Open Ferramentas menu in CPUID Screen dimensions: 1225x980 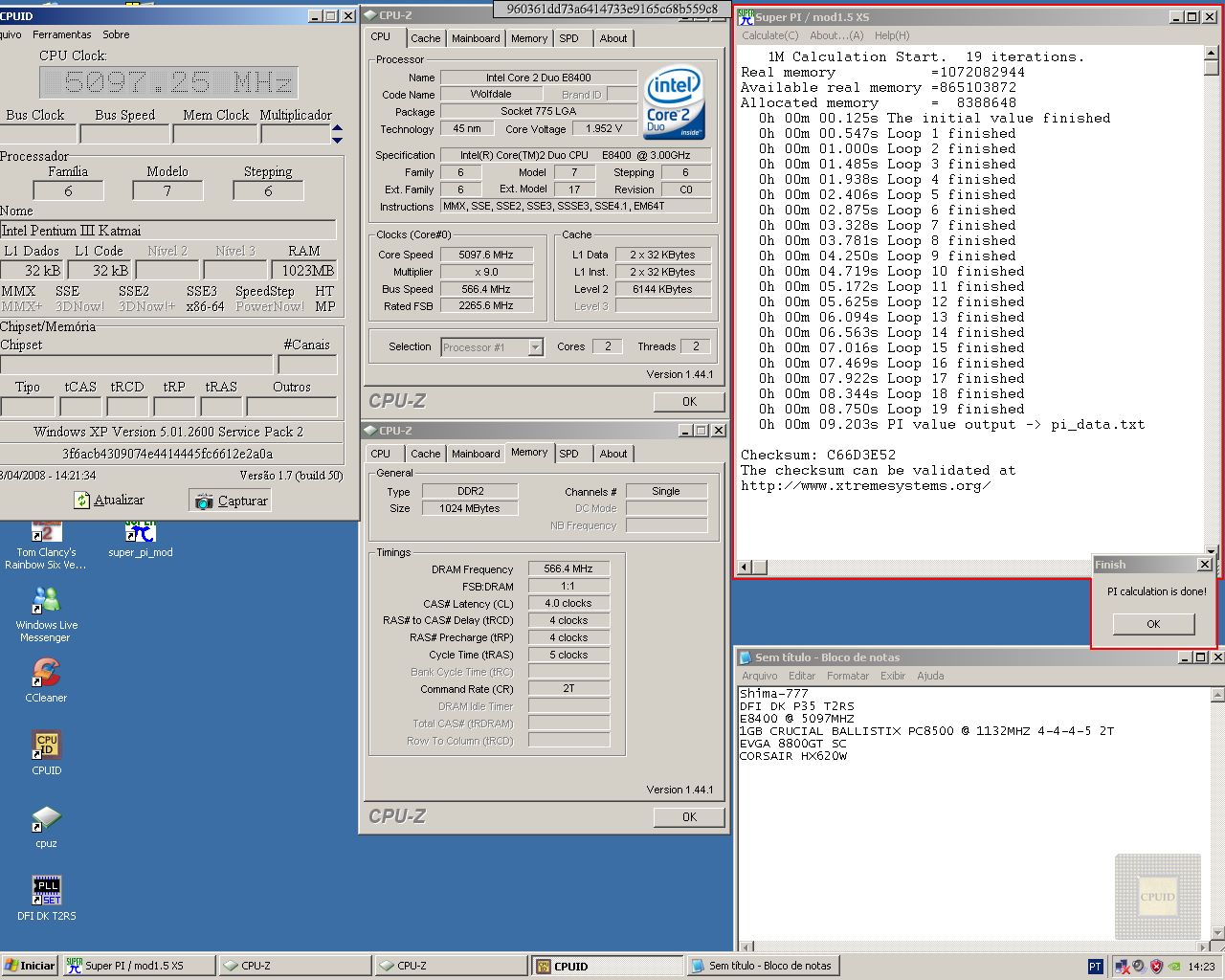coord(62,34)
